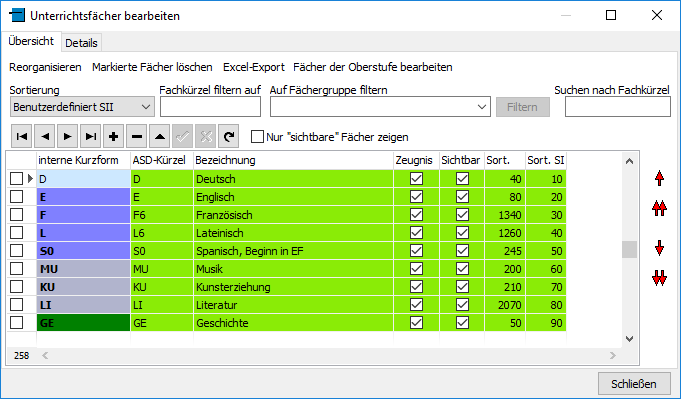Select the Kunsterziehung name cell
Screen dimensions: 681x399
[293, 287]
